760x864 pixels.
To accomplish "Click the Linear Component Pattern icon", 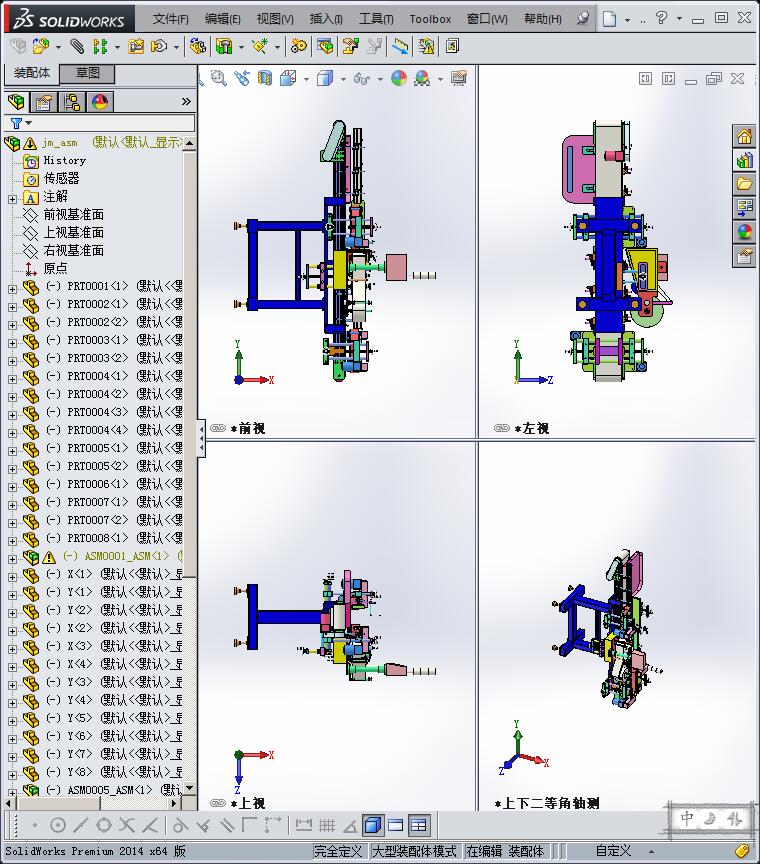I will 100,46.
